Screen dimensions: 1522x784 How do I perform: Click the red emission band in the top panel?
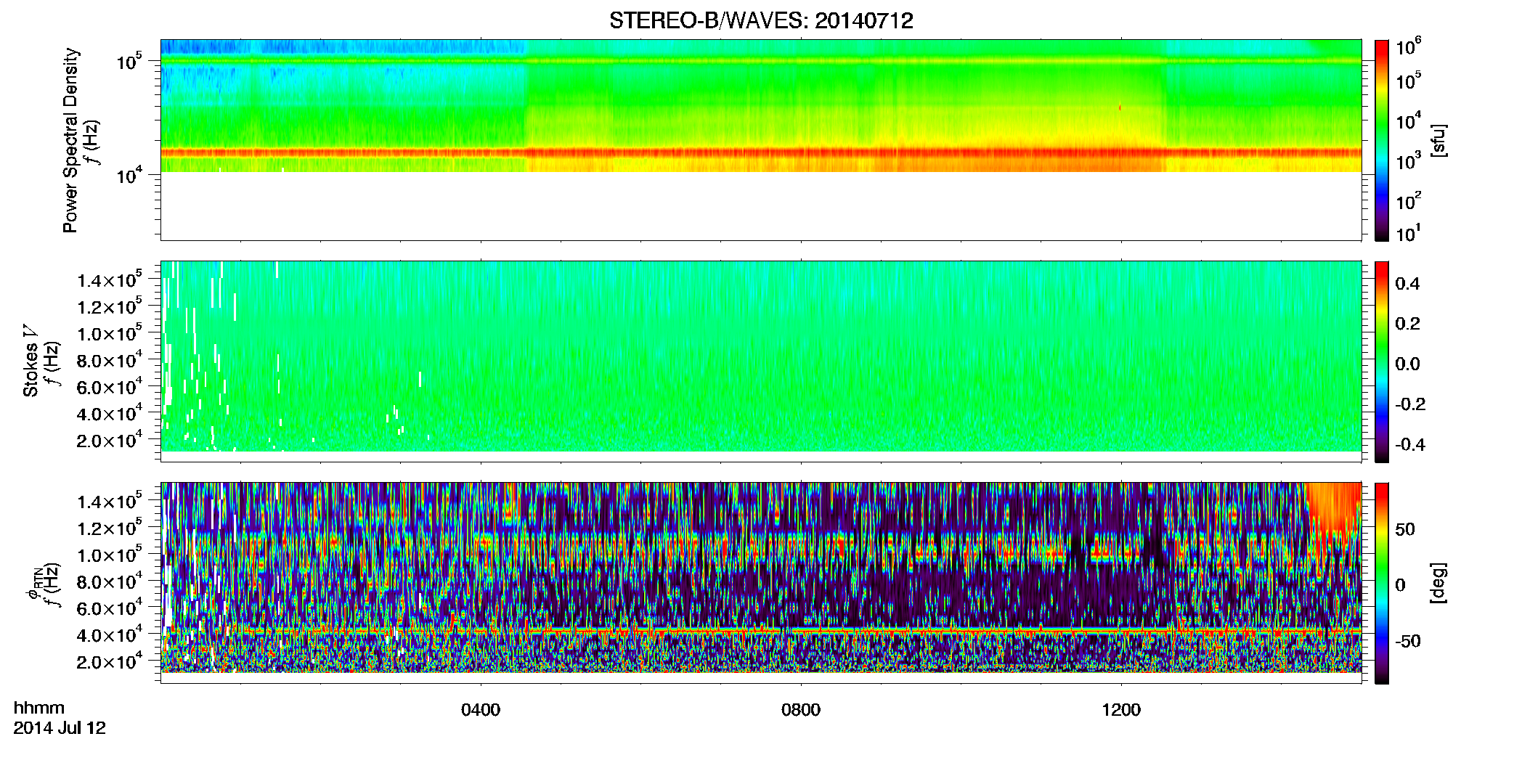coord(761,153)
